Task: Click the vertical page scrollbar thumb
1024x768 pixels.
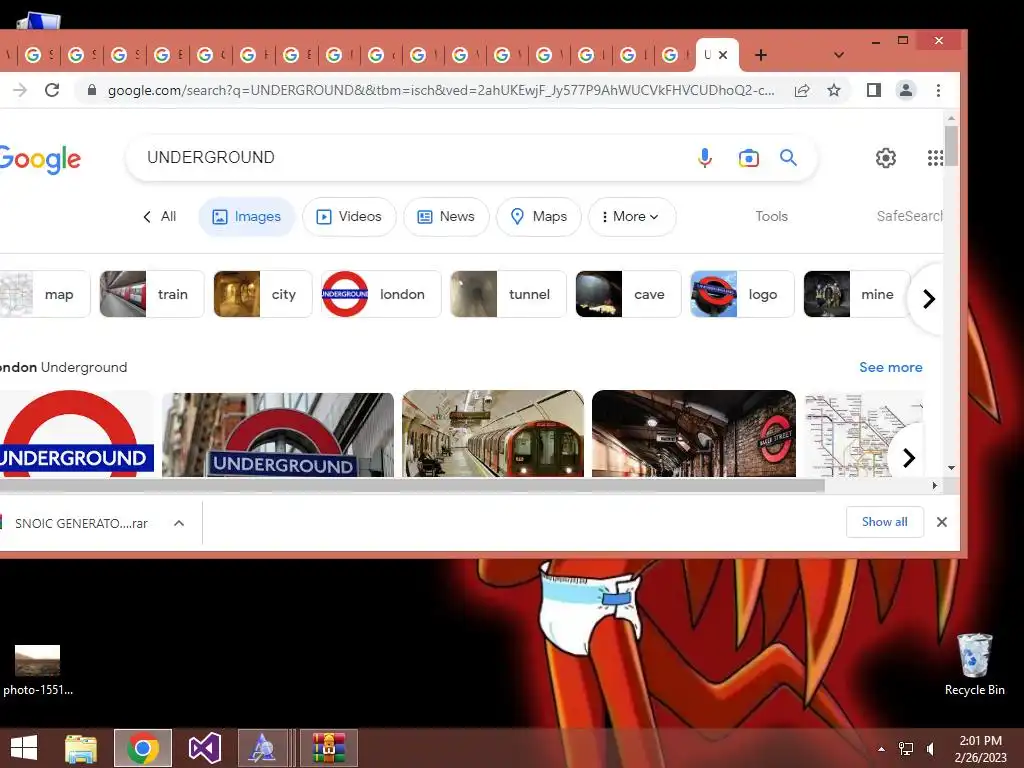Action: point(952,146)
